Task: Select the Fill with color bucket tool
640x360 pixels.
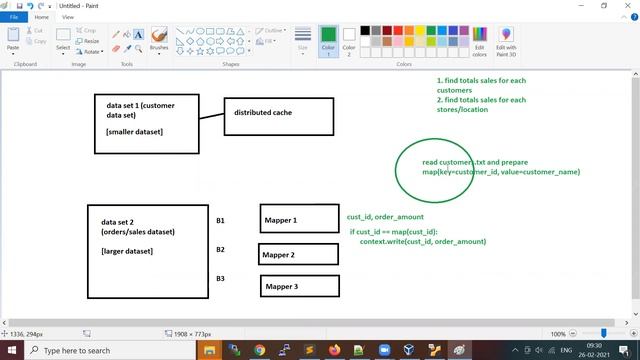Action: tap(127, 35)
